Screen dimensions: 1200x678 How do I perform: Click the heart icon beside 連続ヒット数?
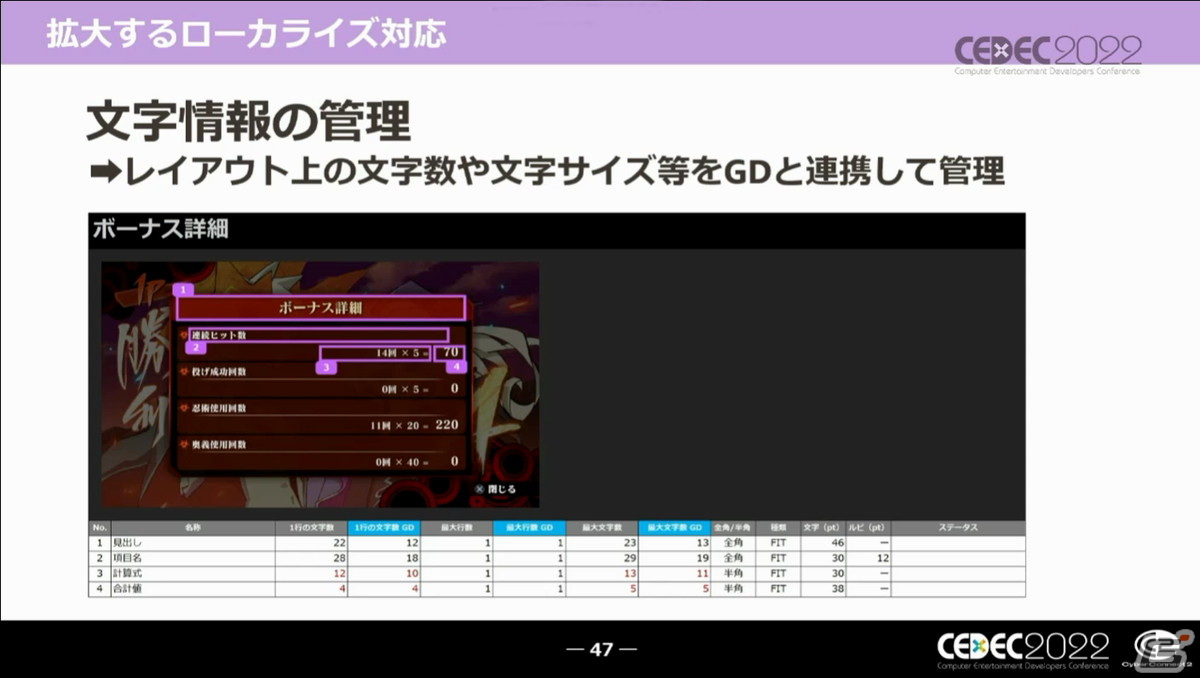[184, 335]
